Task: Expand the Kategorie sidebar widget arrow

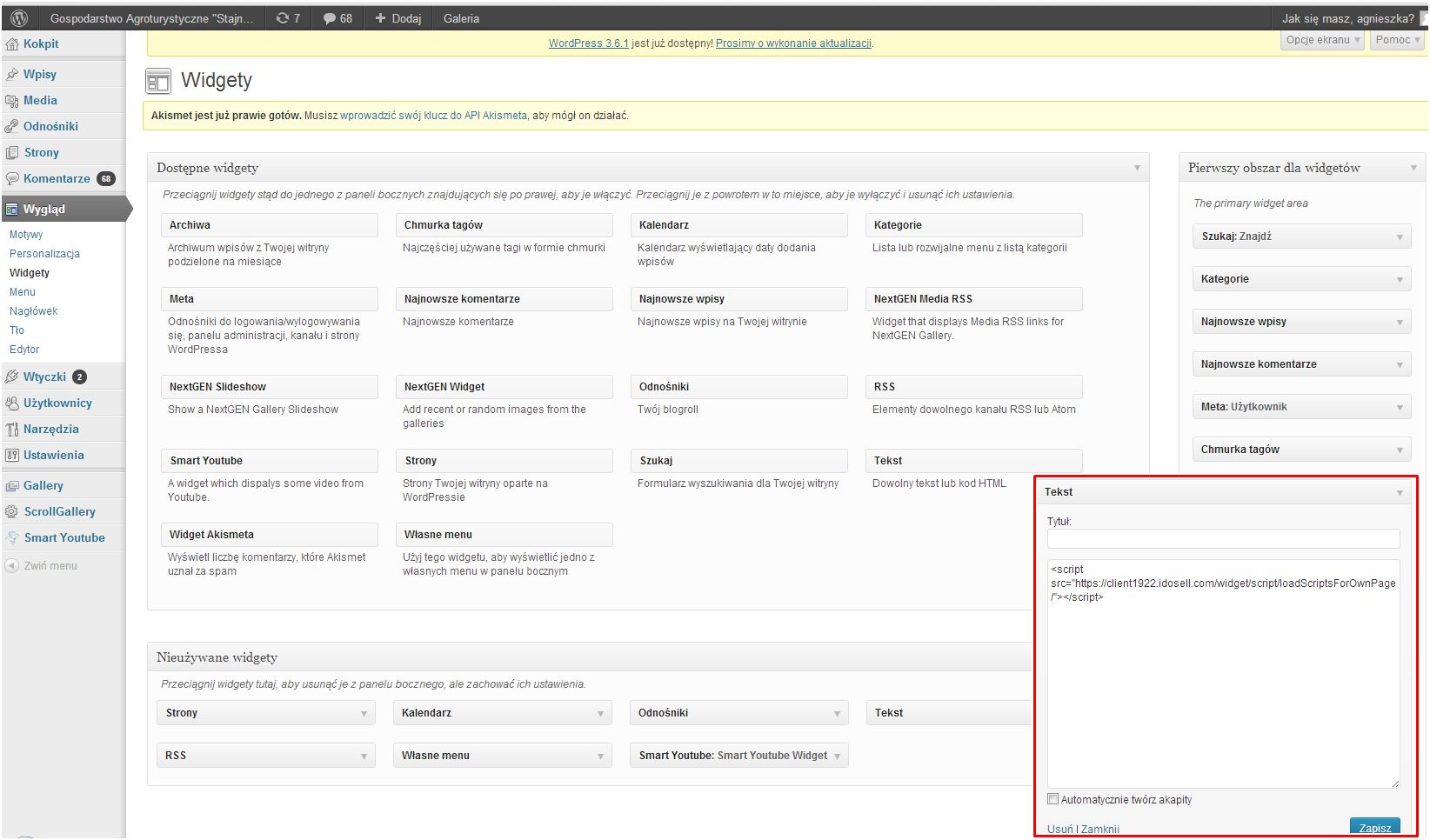Action: [x=1400, y=280]
